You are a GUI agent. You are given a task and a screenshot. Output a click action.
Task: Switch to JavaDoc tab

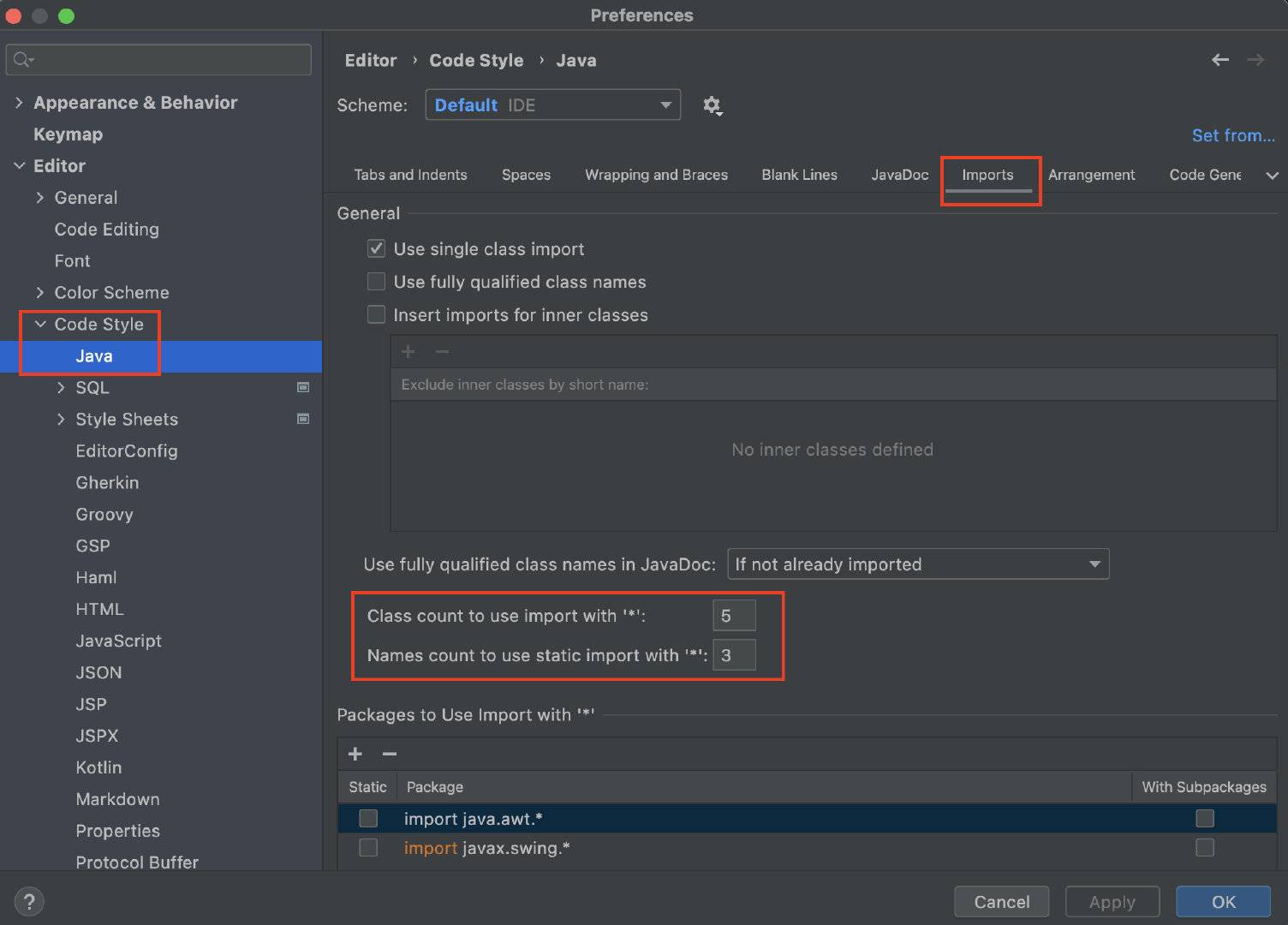click(x=899, y=175)
